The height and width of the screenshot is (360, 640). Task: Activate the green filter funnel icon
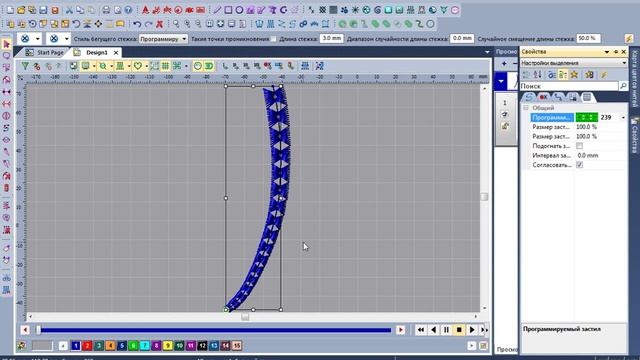[25, 66]
